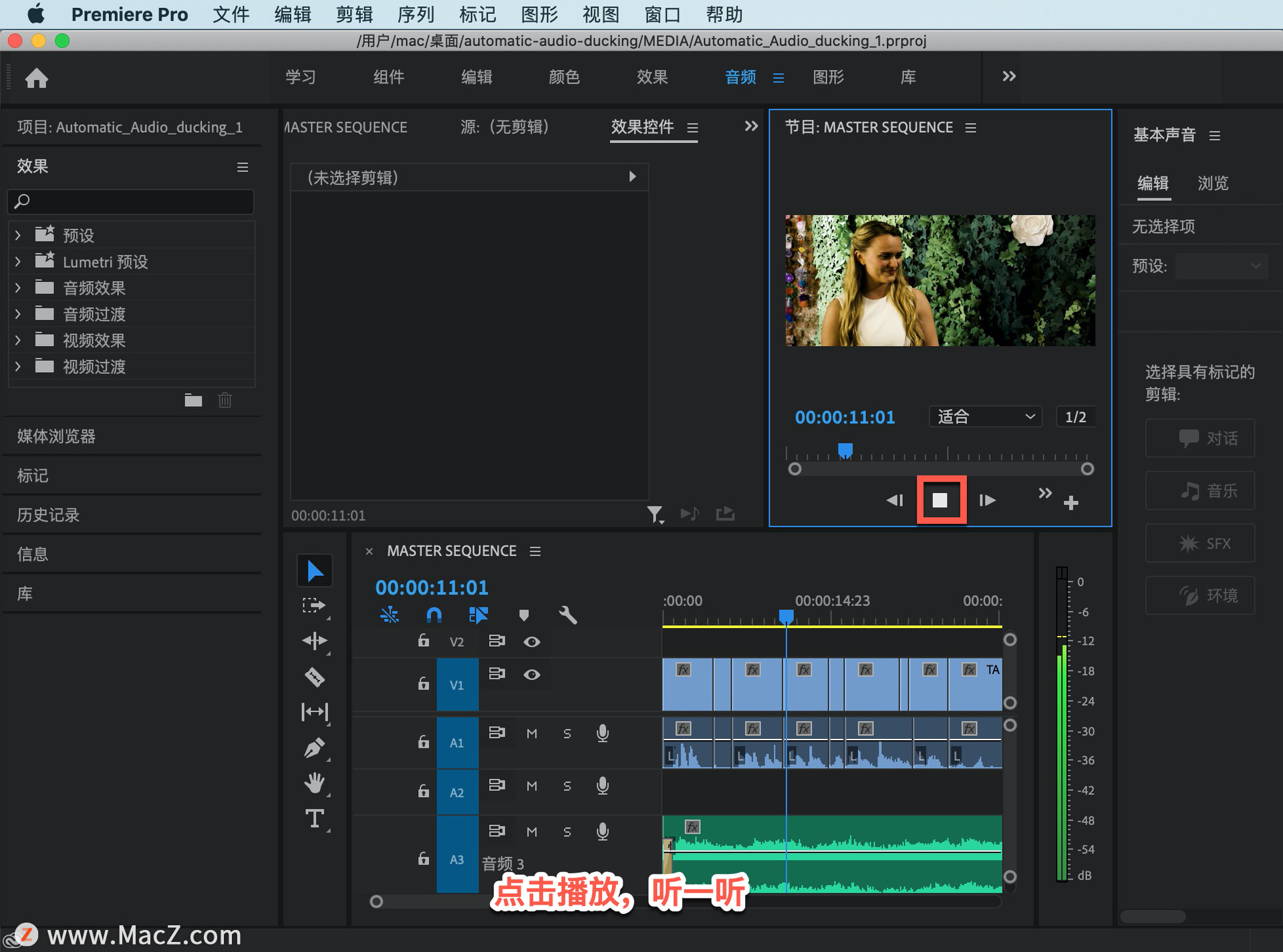Click export icon in Effect Controls
Image resolution: width=1283 pixels, height=952 pixels.
pos(725,513)
